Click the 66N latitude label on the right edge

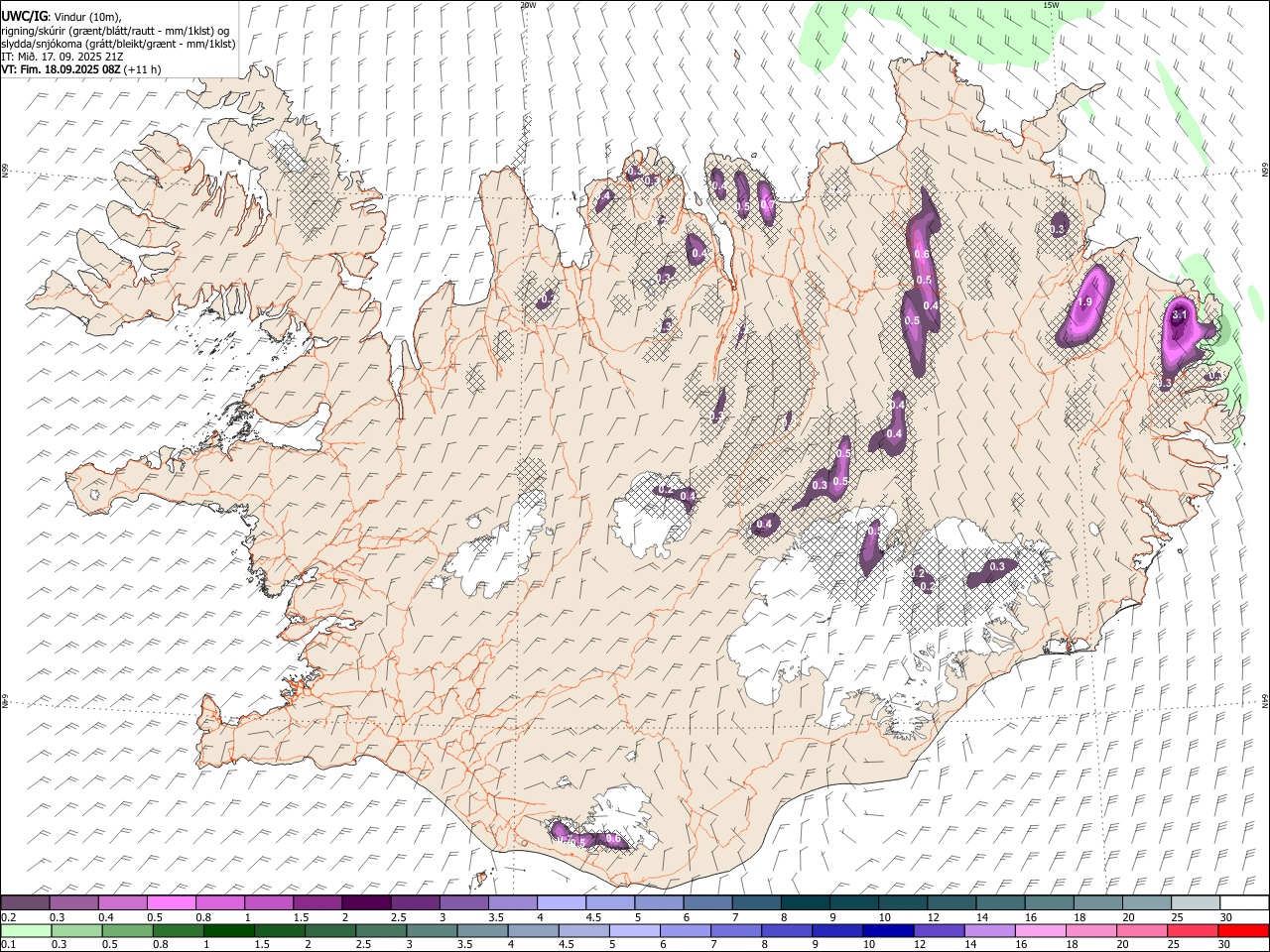1265,172
